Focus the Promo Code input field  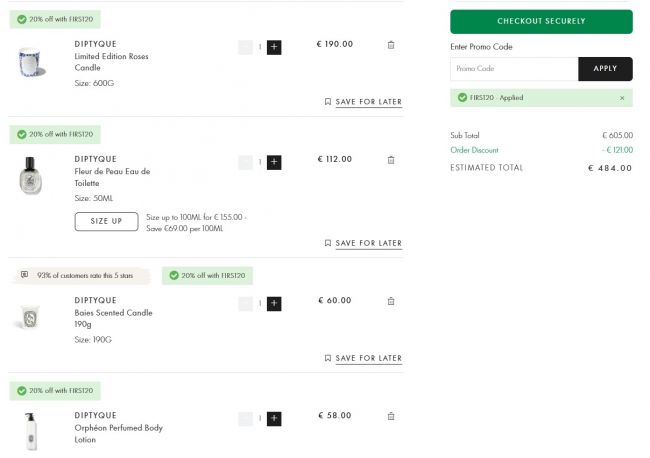pos(514,69)
